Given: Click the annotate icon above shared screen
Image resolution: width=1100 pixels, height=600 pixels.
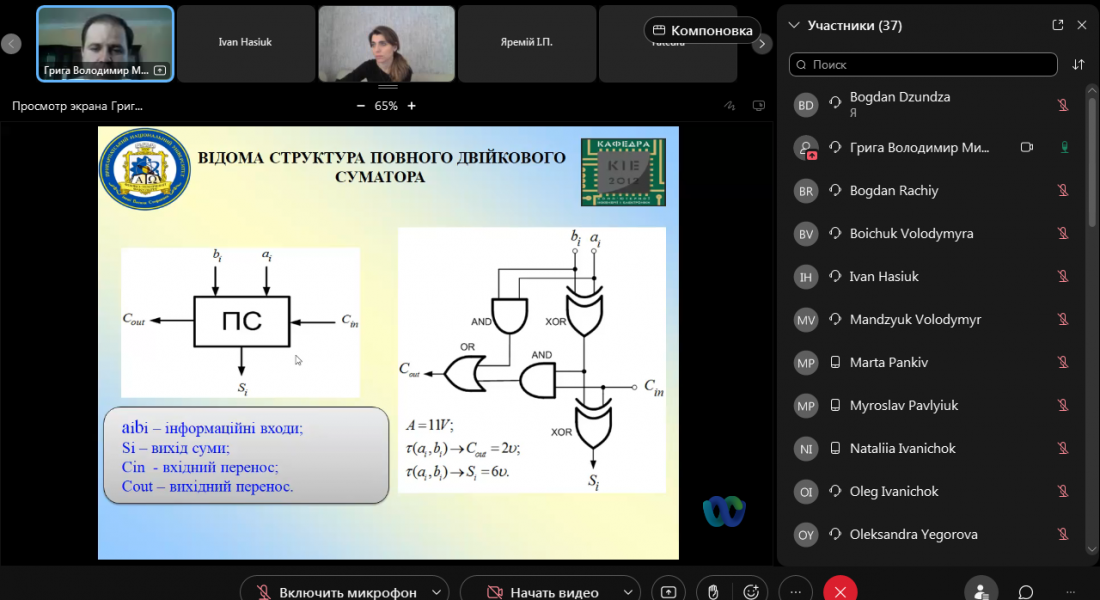Looking at the screenshot, I should pos(730,106).
